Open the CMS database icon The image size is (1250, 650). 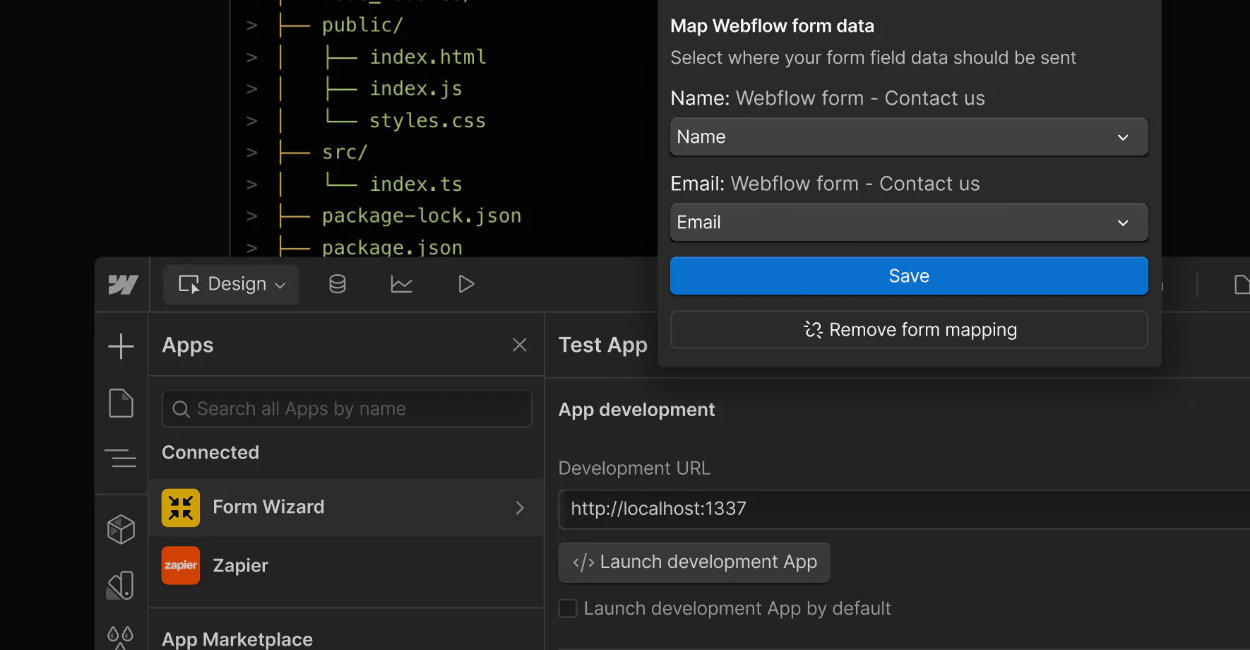[x=338, y=285]
